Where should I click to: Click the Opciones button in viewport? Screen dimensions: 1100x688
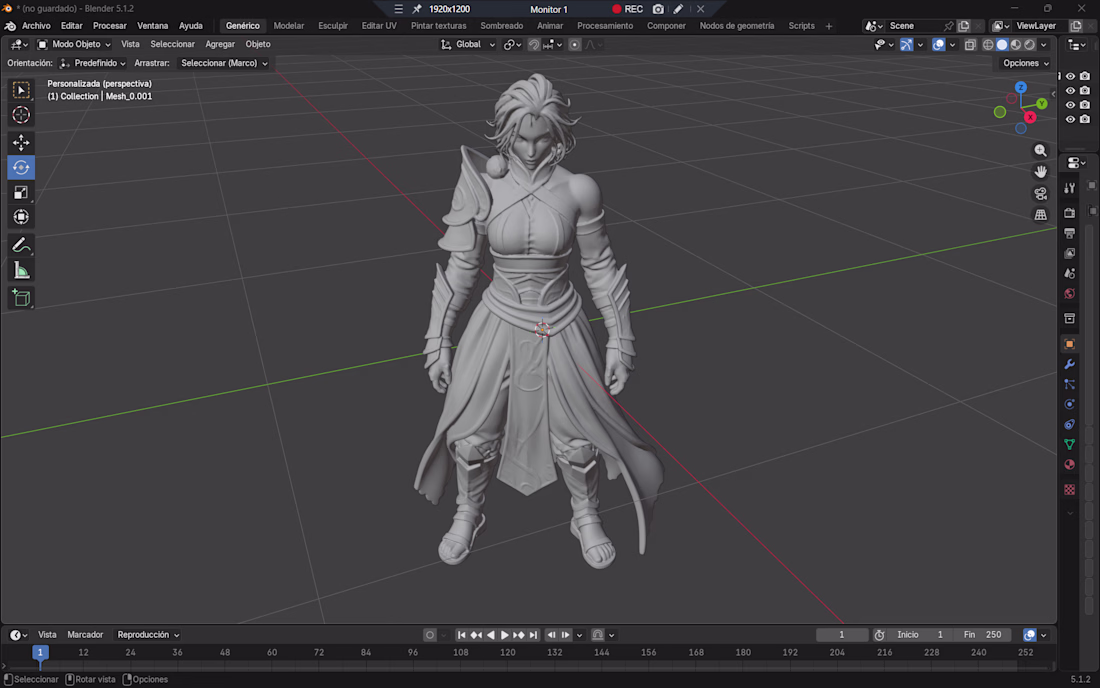tap(1026, 63)
